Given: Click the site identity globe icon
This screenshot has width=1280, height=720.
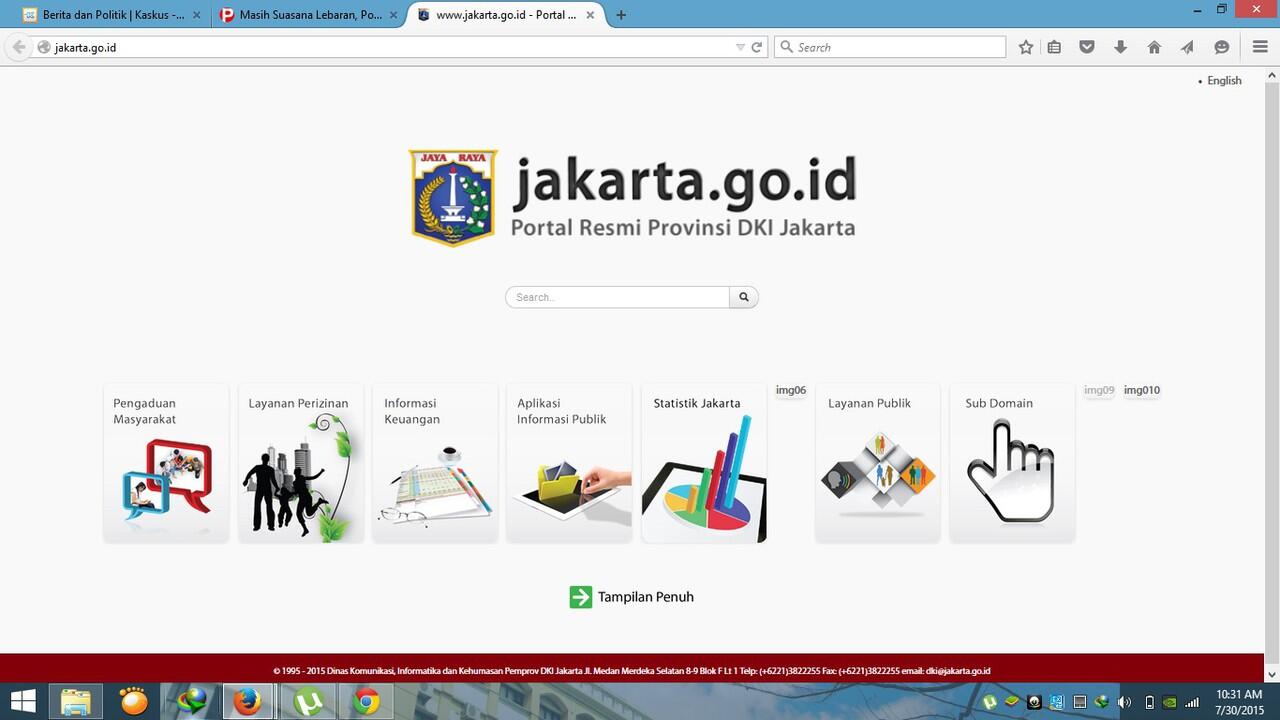Looking at the screenshot, I should click(43, 47).
